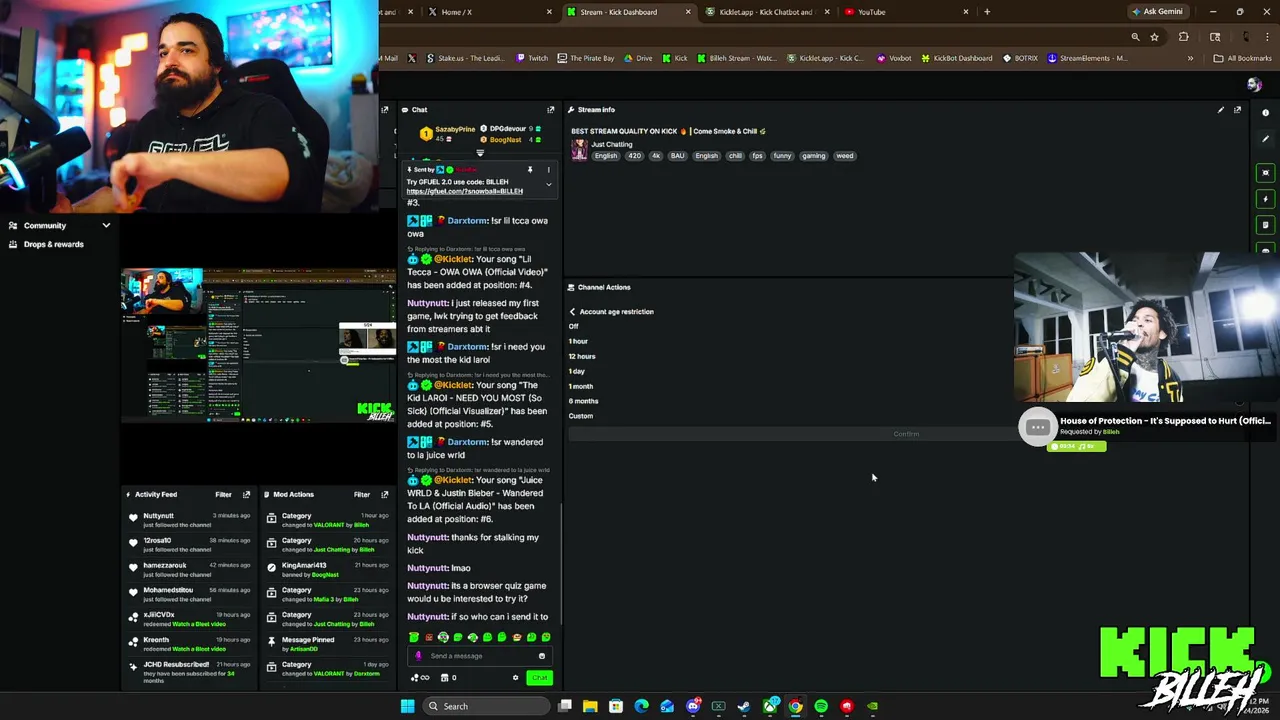This screenshot has height=720, width=1280.
Task: Click the note icon in right sidebar
Action: (x=1265, y=225)
